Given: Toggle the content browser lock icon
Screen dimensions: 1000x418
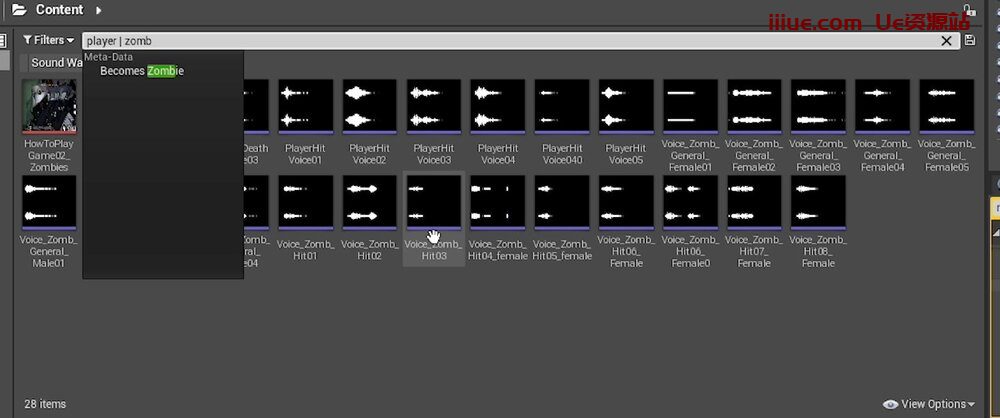Looking at the screenshot, I should click(x=967, y=9).
